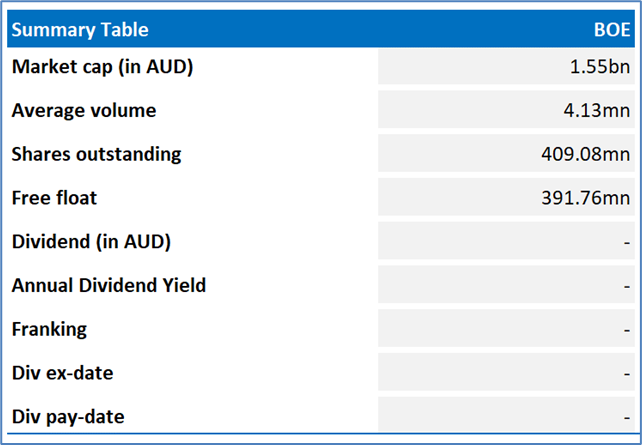
Task: Click the Div pay-date label
Action: 68,417
